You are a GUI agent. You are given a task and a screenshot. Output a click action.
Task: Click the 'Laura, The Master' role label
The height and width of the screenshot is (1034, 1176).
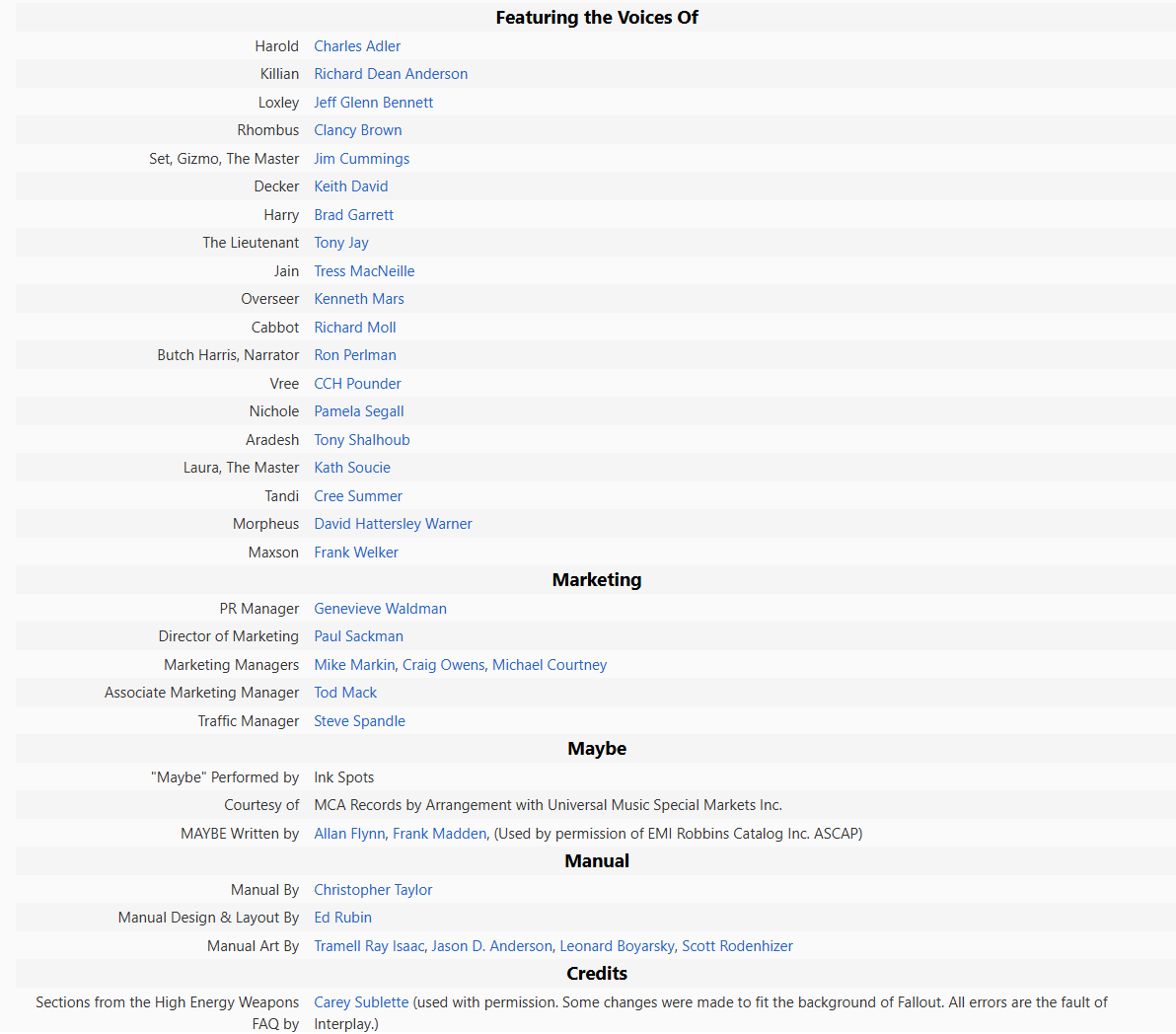pyautogui.click(x=242, y=468)
